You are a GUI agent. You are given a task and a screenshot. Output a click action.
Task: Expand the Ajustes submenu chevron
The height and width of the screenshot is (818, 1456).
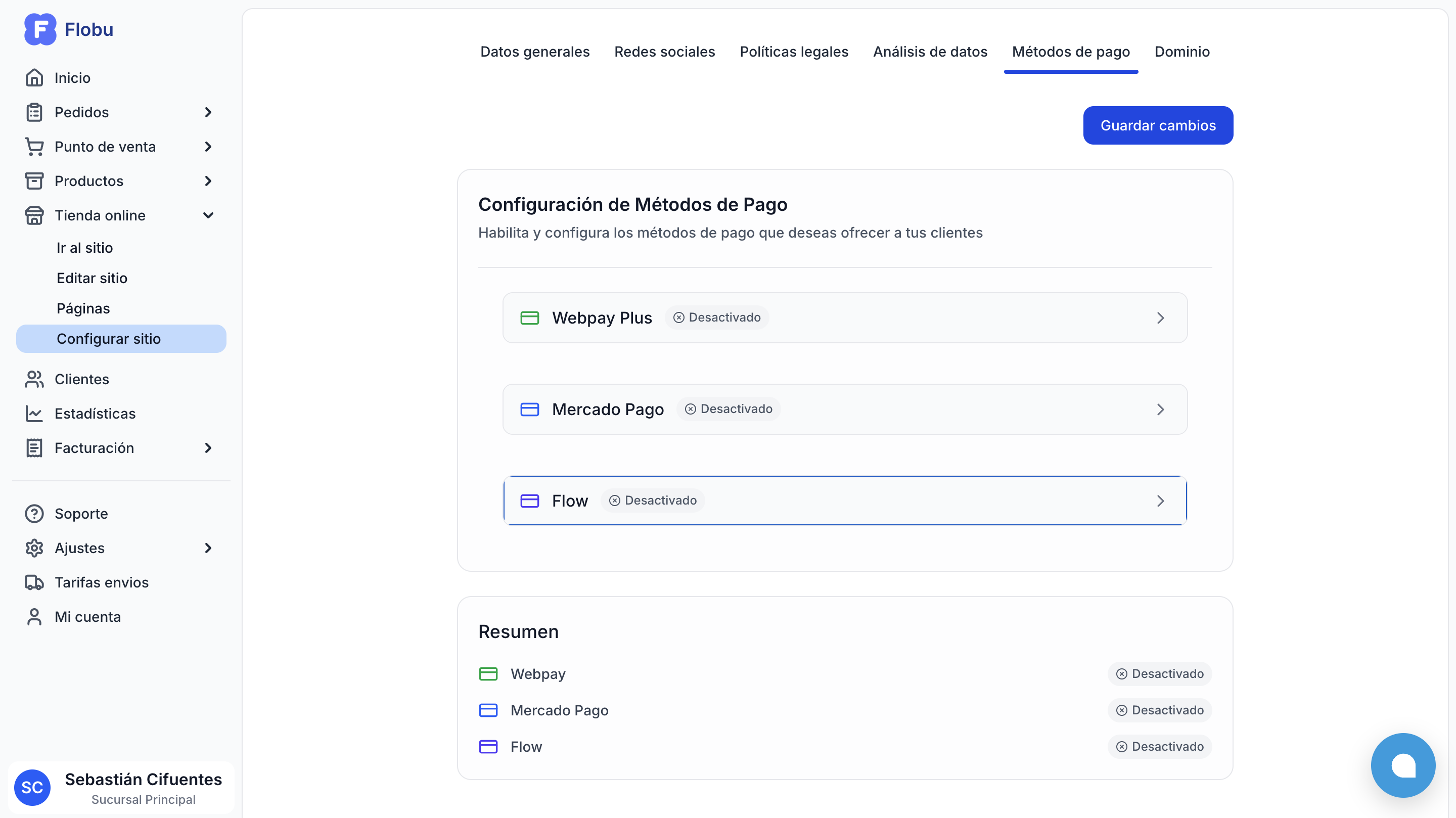(208, 548)
